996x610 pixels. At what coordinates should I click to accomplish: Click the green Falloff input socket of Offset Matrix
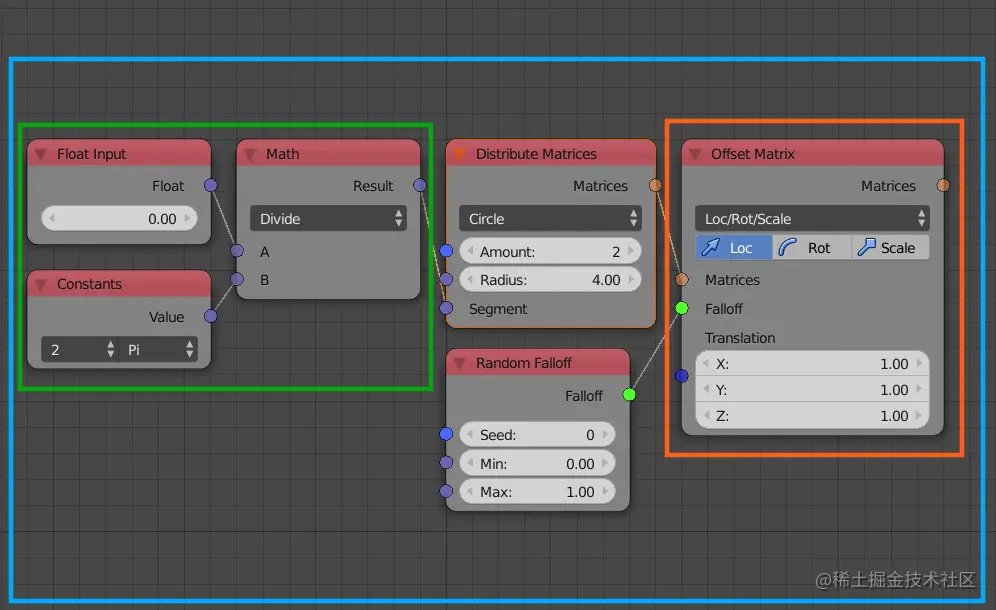click(682, 308)
